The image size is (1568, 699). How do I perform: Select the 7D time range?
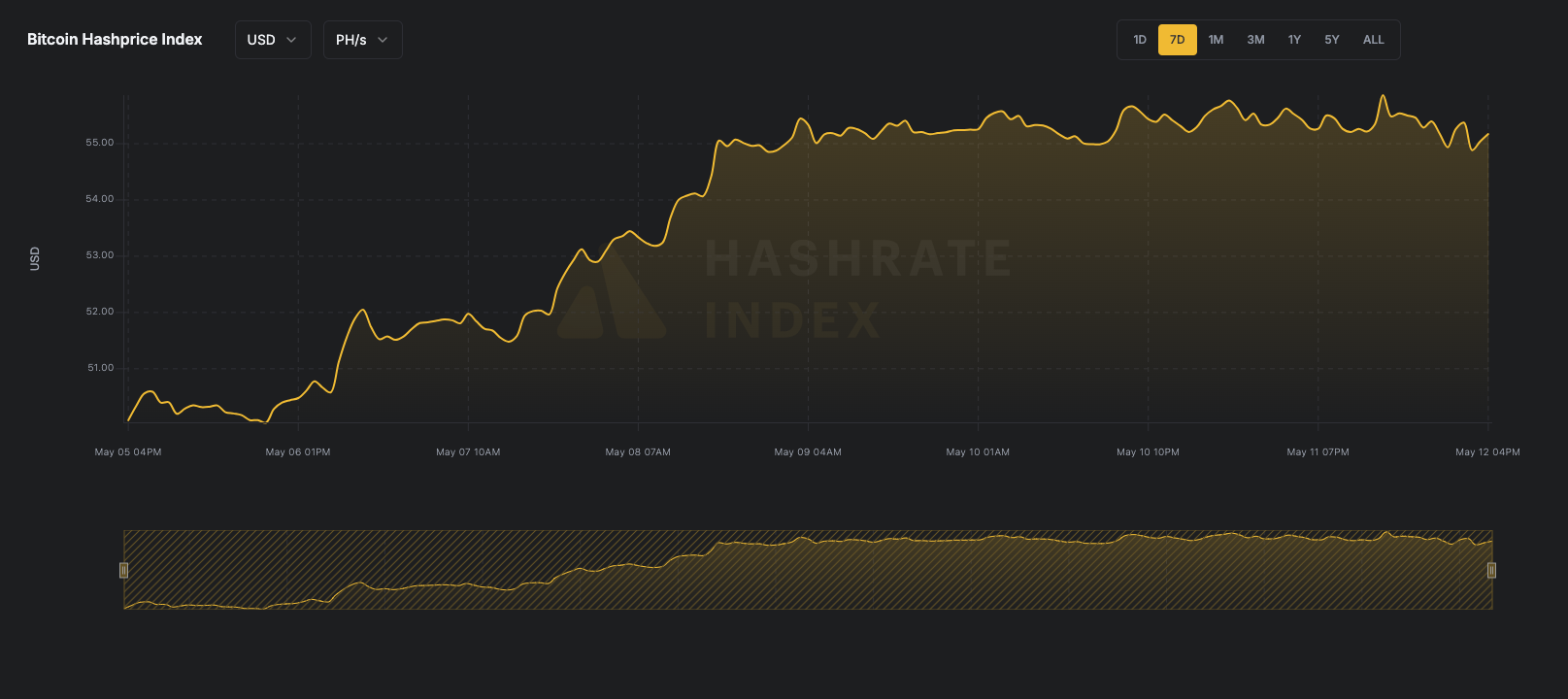1178,40
